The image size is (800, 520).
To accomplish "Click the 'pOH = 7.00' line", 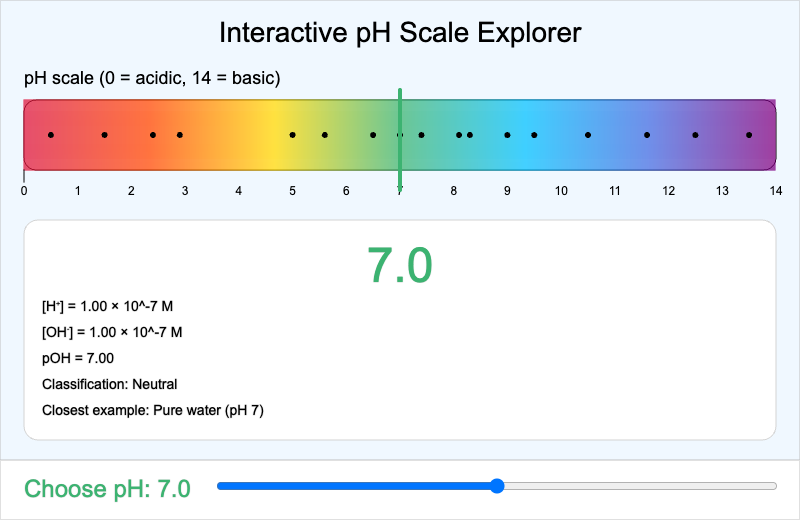I will tap(78, 358).
